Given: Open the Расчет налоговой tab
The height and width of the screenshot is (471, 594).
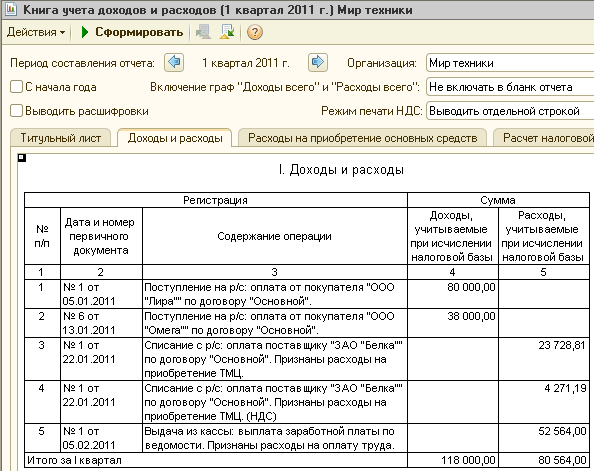Looking at the screenshot, I should click(x=544, y=138).
